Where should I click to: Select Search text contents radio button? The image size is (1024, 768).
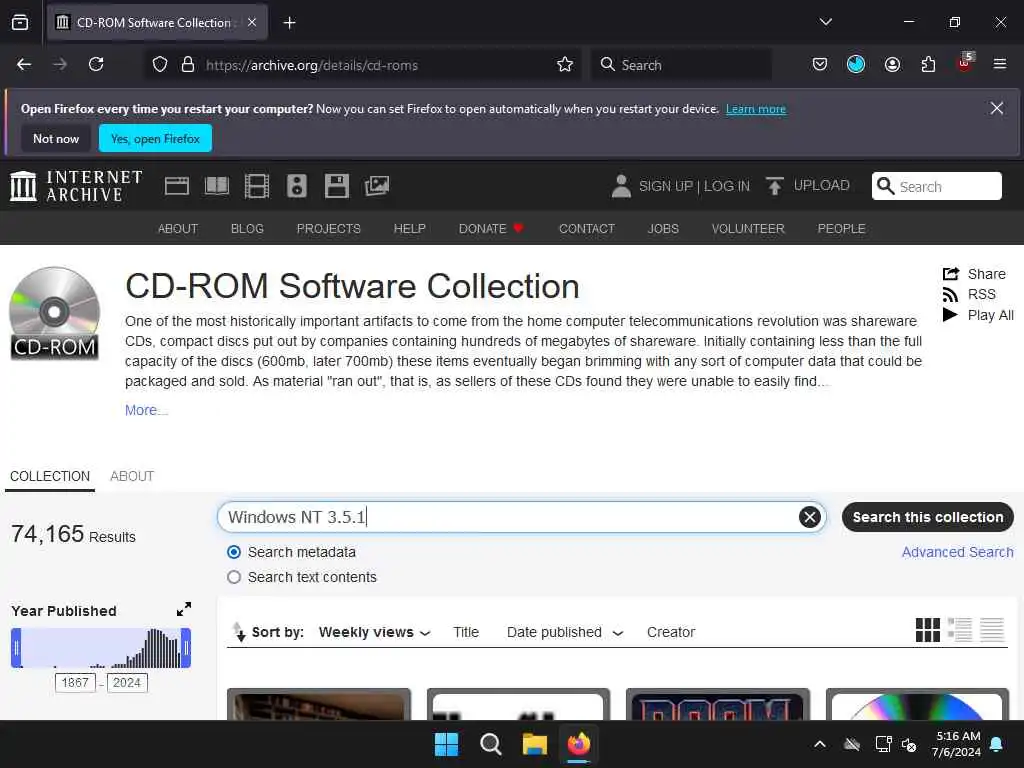coord(234,577)
